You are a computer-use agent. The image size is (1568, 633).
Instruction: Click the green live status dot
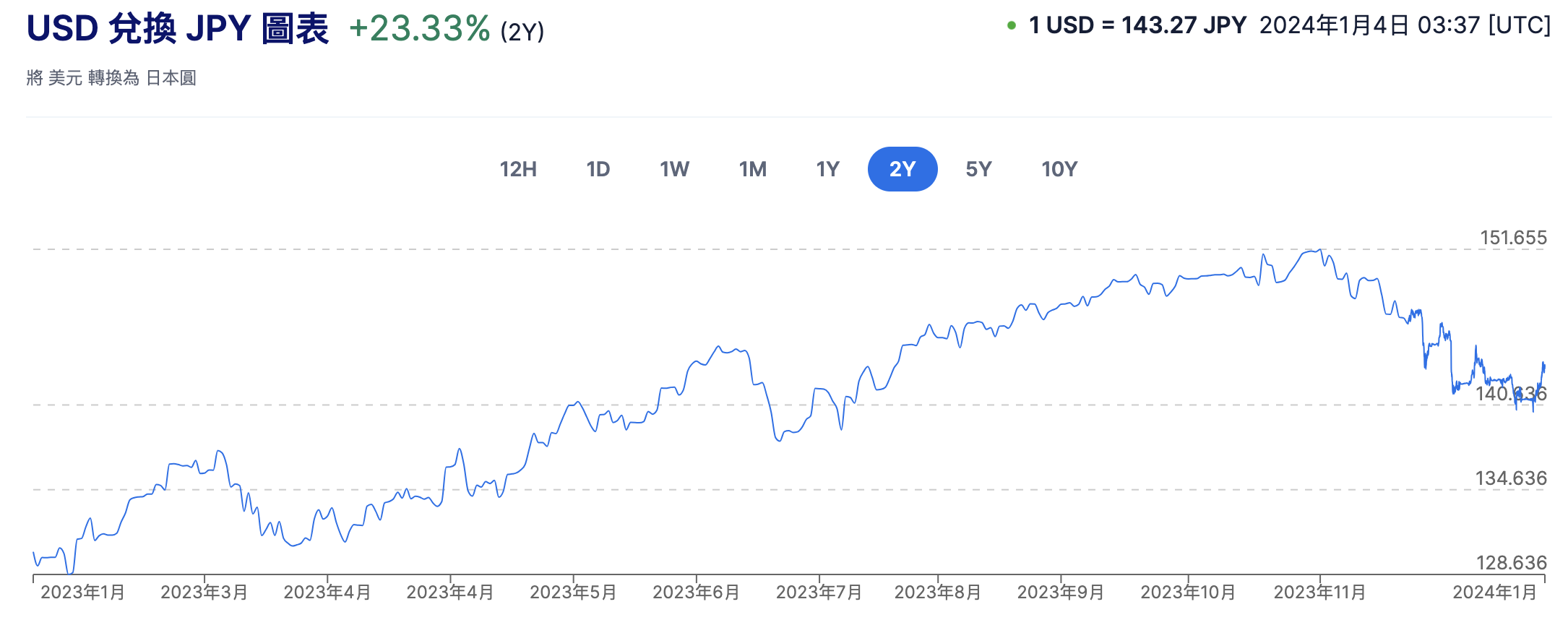(1012, 26)
